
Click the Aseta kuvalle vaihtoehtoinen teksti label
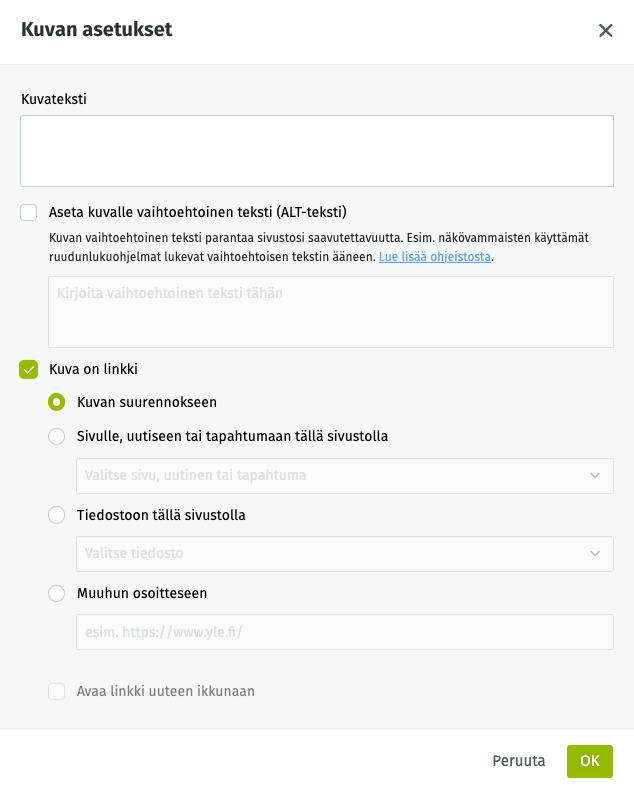pos(198,212)
